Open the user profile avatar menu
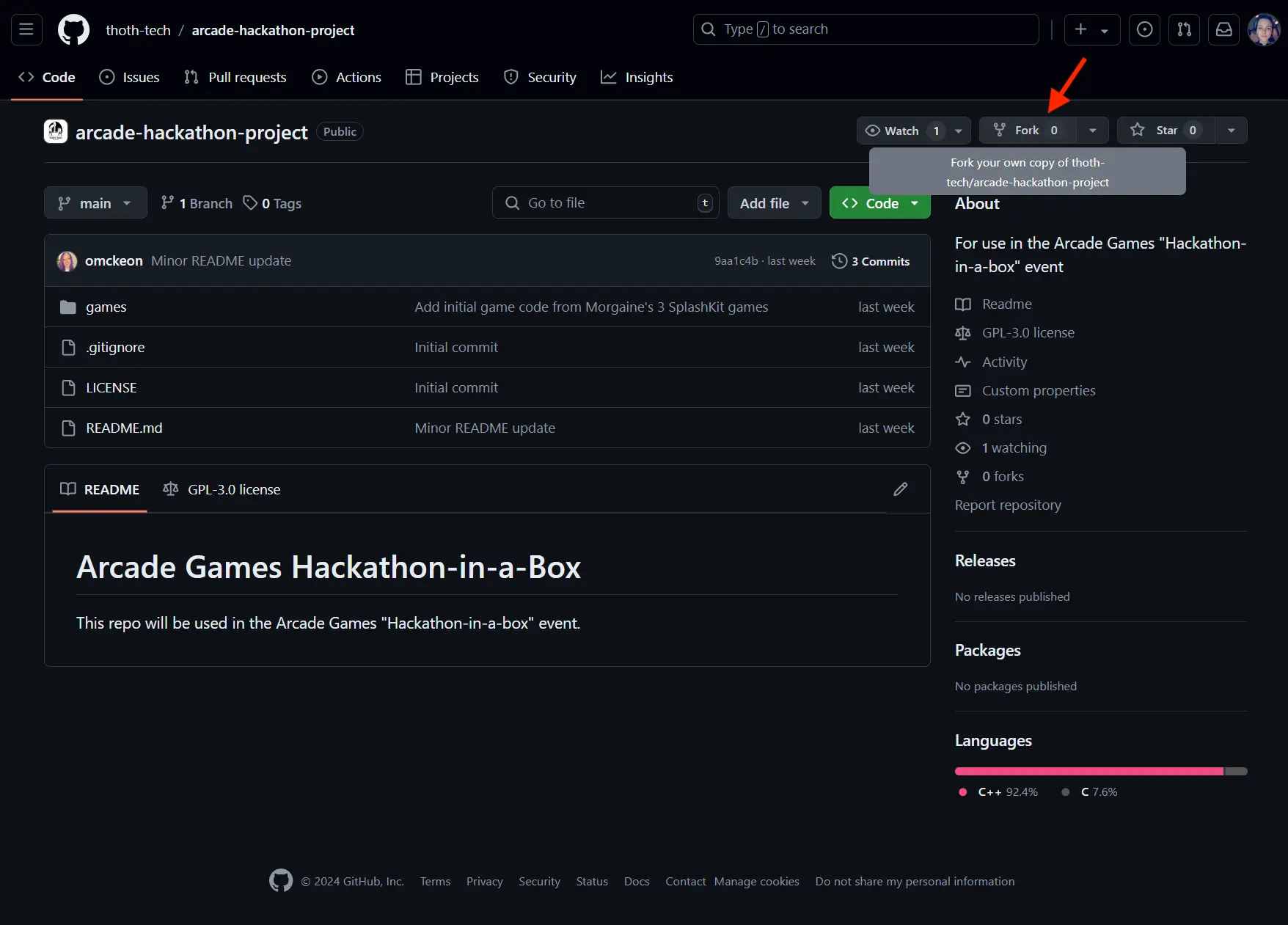The image size is (1288, 925). tap(1264, 29)
